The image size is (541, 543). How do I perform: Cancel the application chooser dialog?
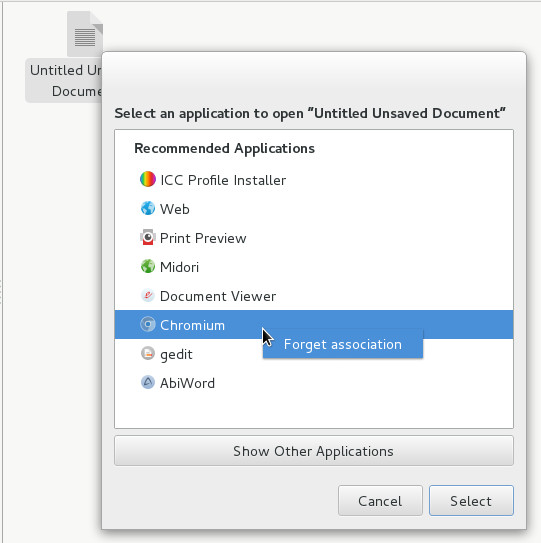pyautogui.click(x=380, y=501)
